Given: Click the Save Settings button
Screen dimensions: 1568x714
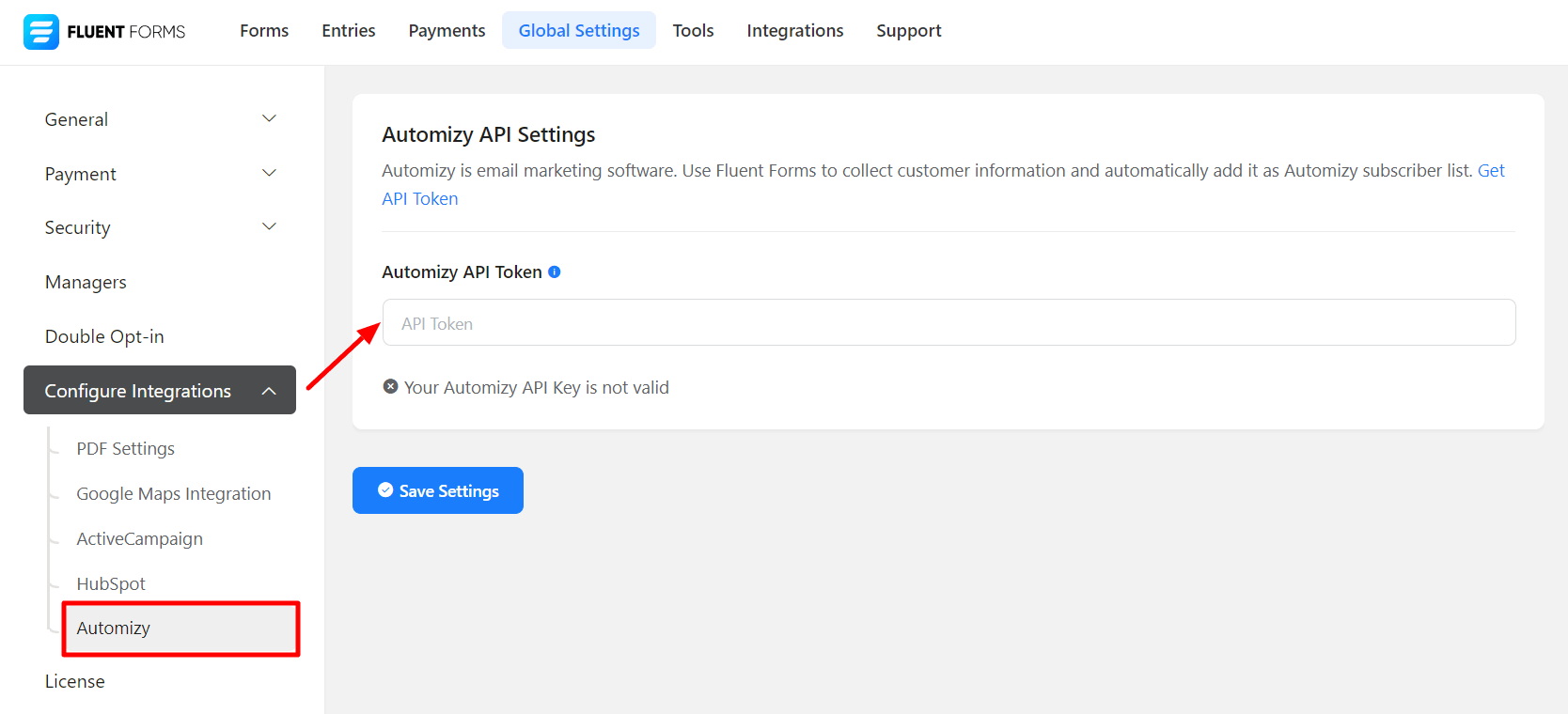Looking at the screenshot, I should coord(438,490).
